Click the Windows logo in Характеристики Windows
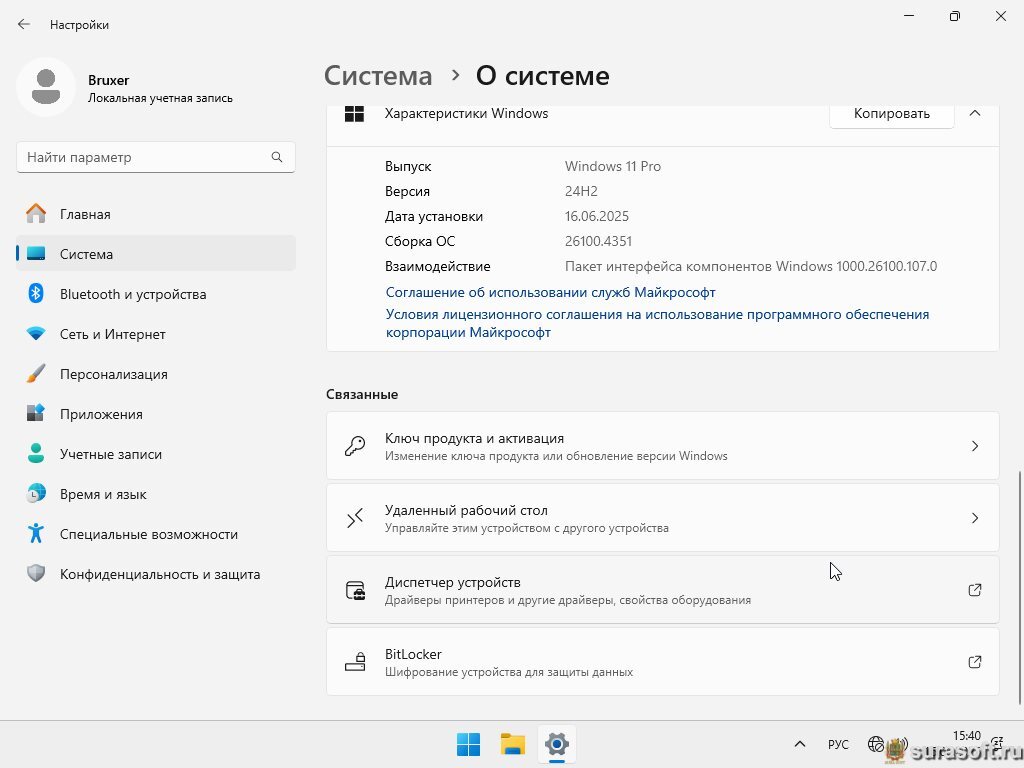Viewport: 1024px width, 768px height. 354,114
